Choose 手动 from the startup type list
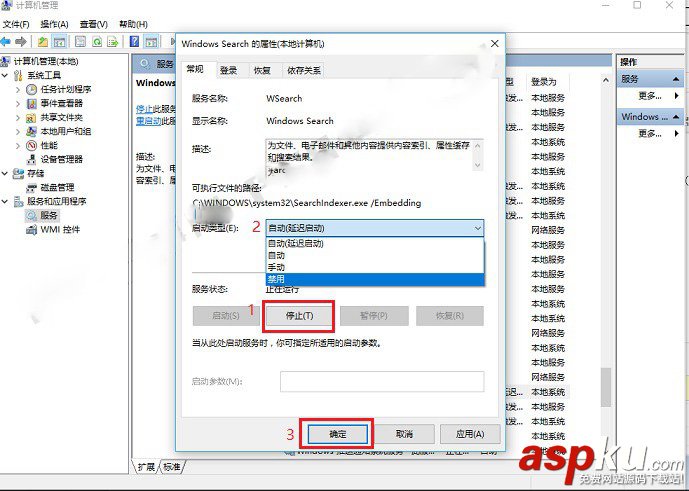This screenshot has width=689, height=491. click(x=375, y=267)
